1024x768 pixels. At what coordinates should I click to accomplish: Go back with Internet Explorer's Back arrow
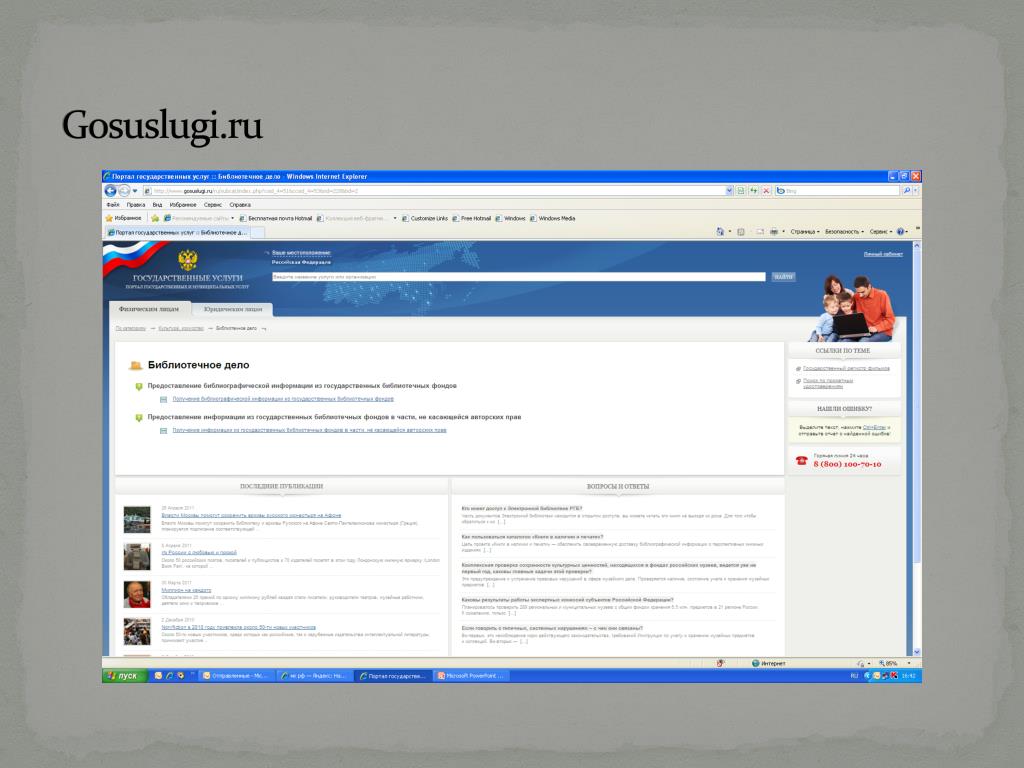[x=110, y=191]
